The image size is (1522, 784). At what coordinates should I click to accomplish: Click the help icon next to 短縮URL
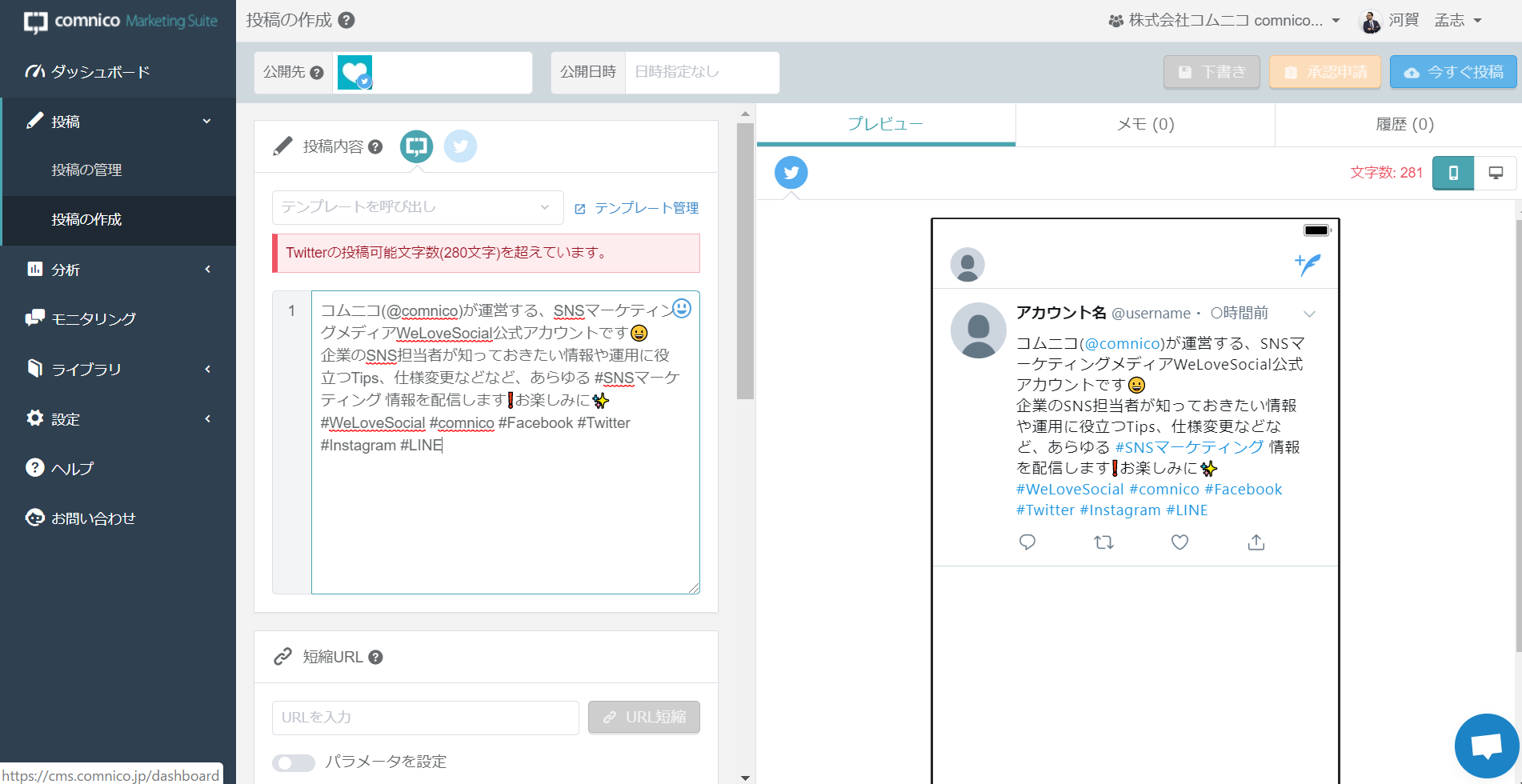375,658
